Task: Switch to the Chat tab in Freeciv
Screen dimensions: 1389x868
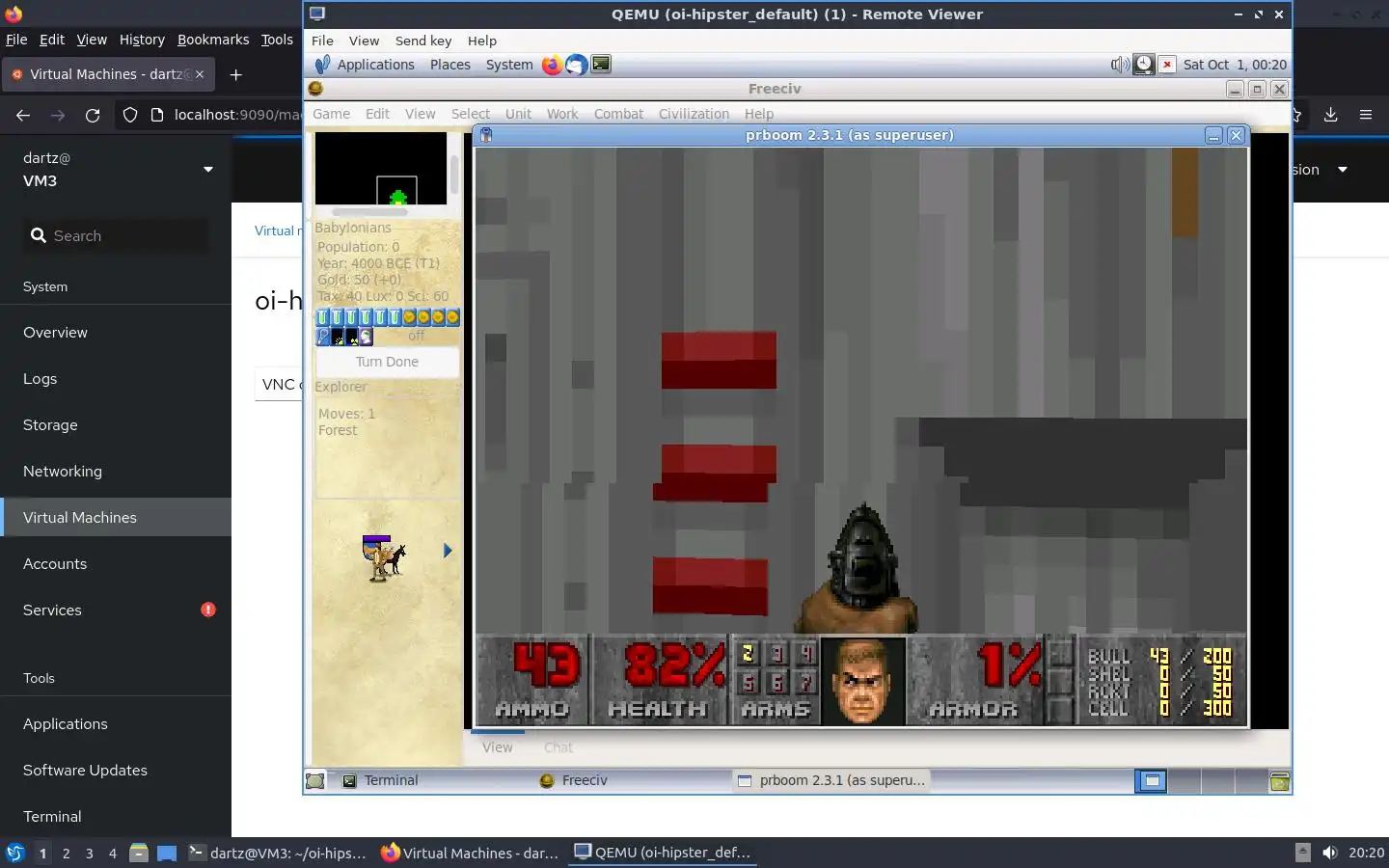Action: click(558, 747)
